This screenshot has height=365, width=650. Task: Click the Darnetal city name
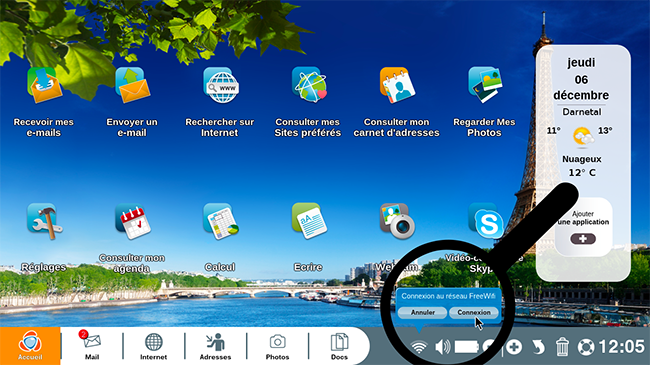[582, 112]
